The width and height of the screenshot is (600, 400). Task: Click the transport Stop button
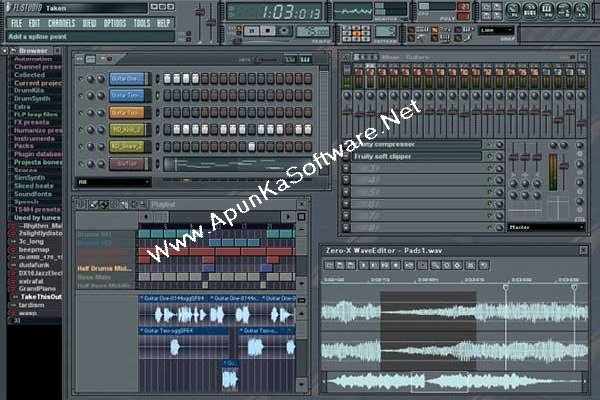268,31
